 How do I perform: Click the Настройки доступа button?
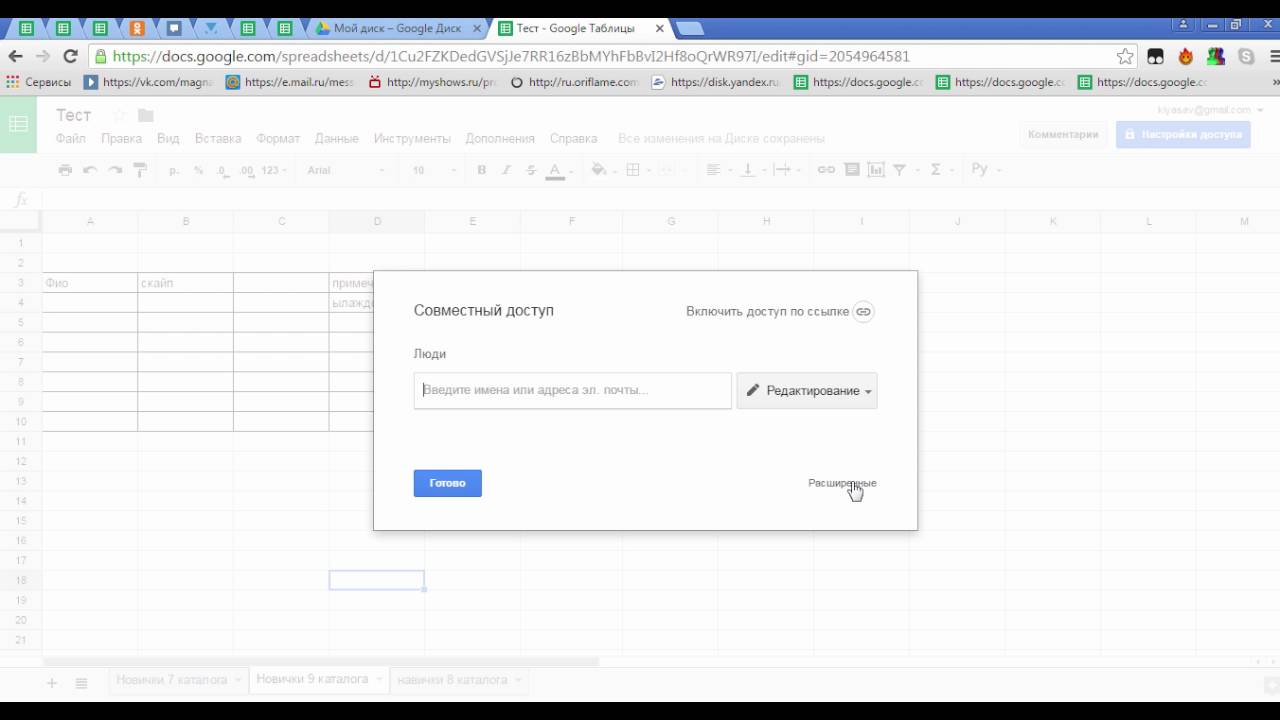(x=1183, y=134)
